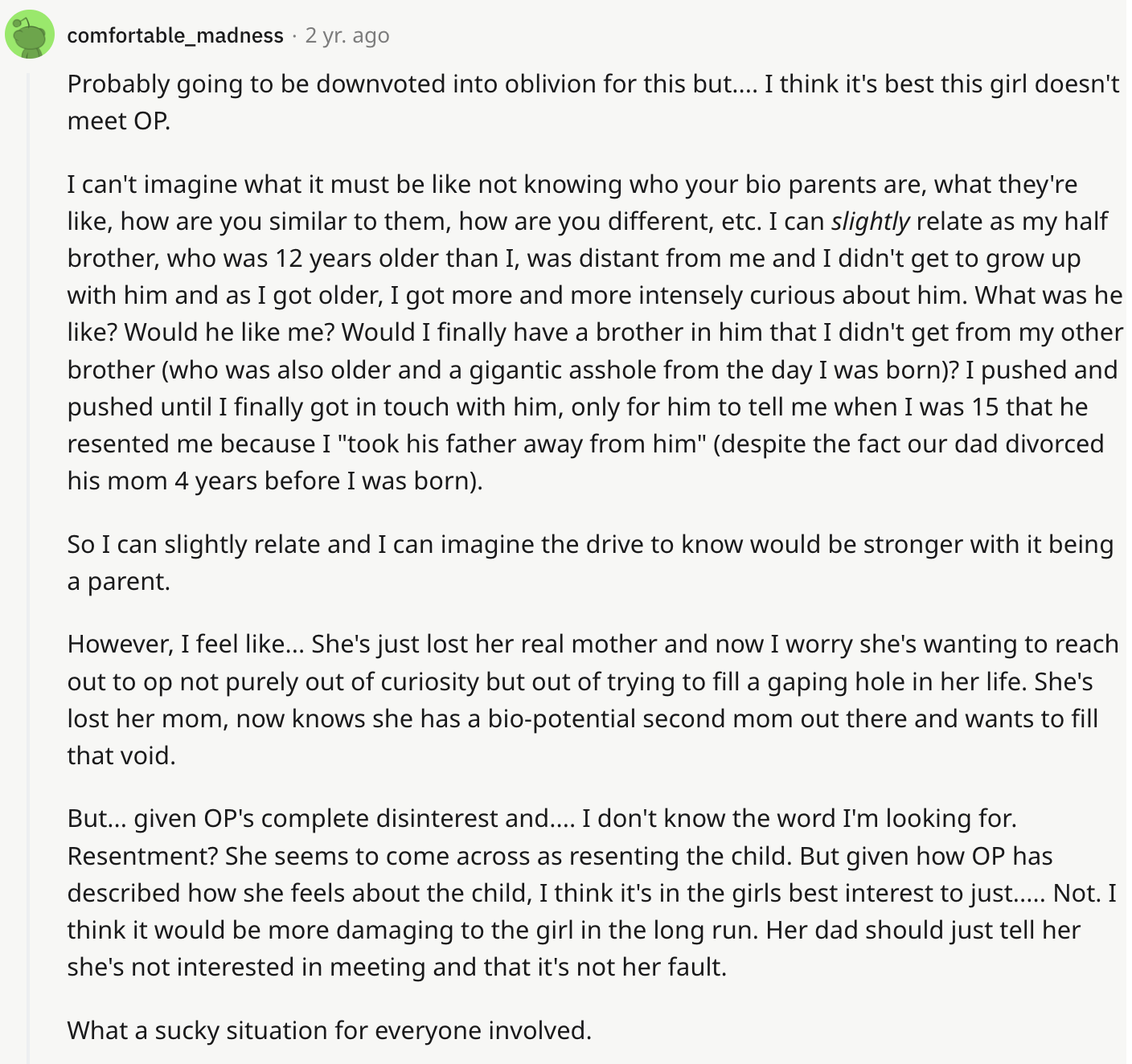This screenshot has height=1064, width=1132.
Task: Click the paragraph starting 'Probably going to be downvoted'
Action: [x=593, y=102]
